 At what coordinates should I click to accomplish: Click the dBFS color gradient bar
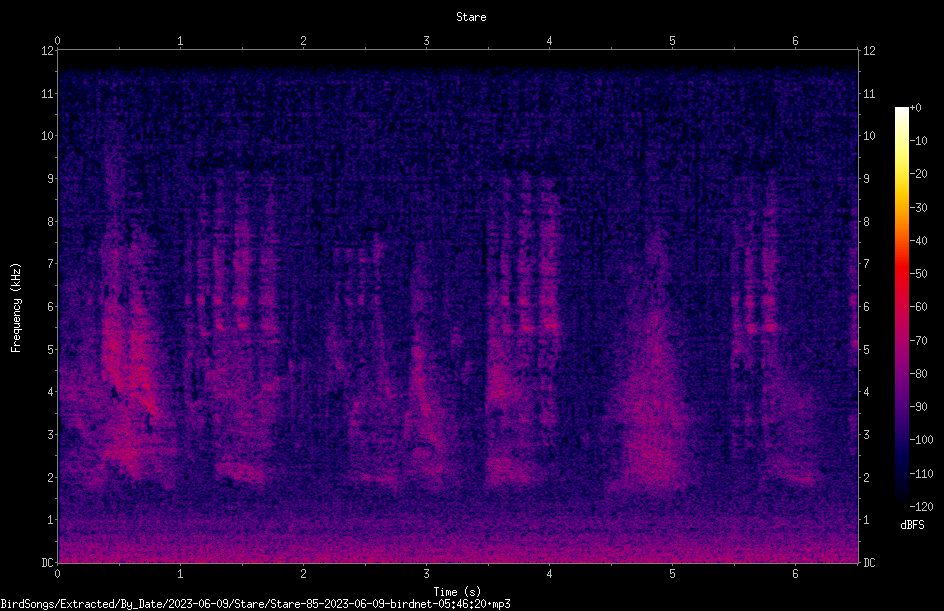point(901,306)
